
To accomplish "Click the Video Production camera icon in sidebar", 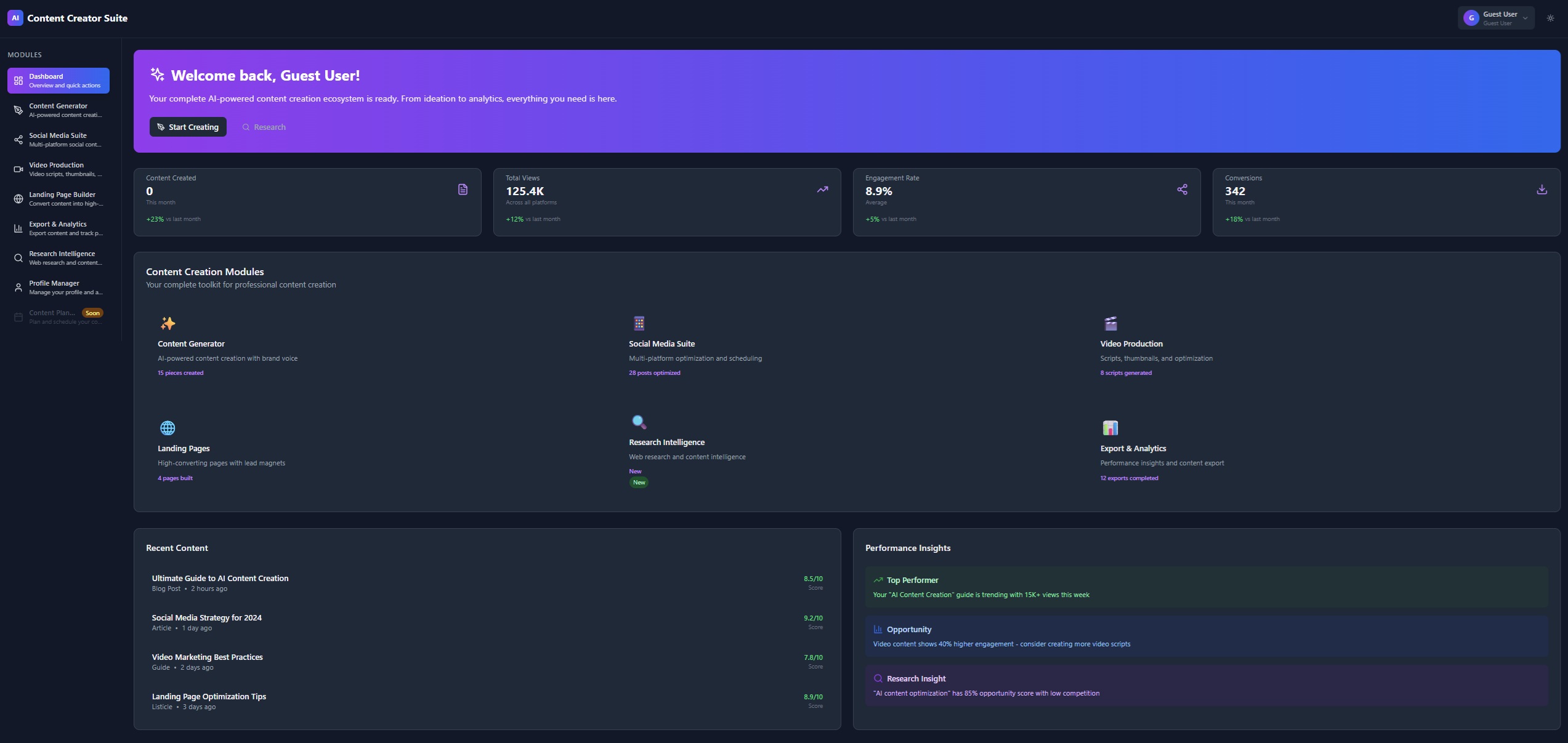I will coord(18,169).
